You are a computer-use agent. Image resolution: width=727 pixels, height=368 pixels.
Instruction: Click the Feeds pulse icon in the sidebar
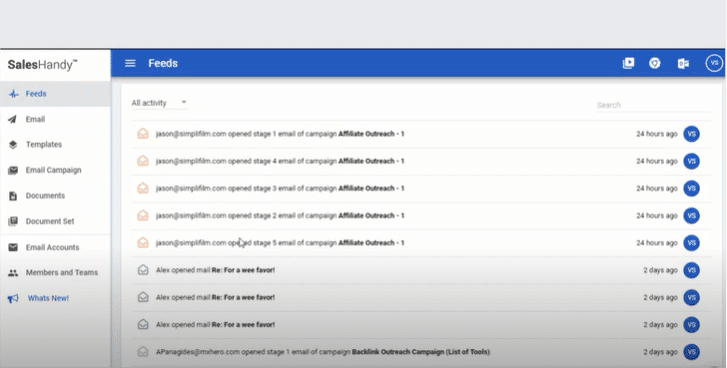click(x=13, y=94)
